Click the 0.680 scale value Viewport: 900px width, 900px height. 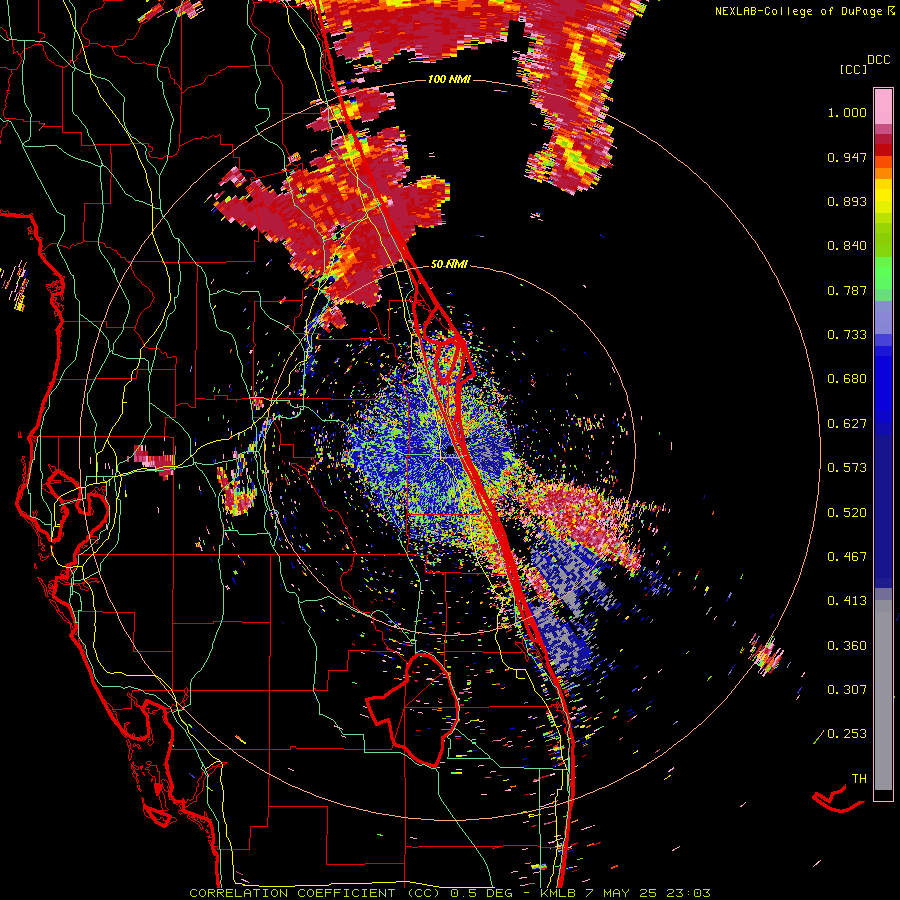pos(847,379)
